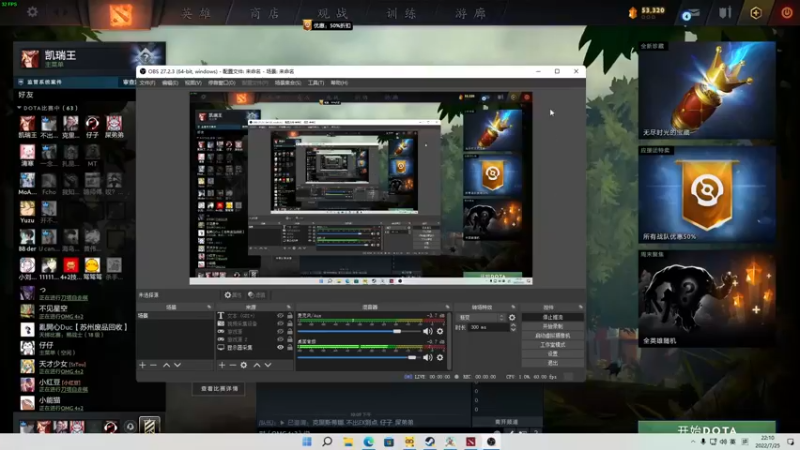Open OBS source properties gear

click(244, 365)
